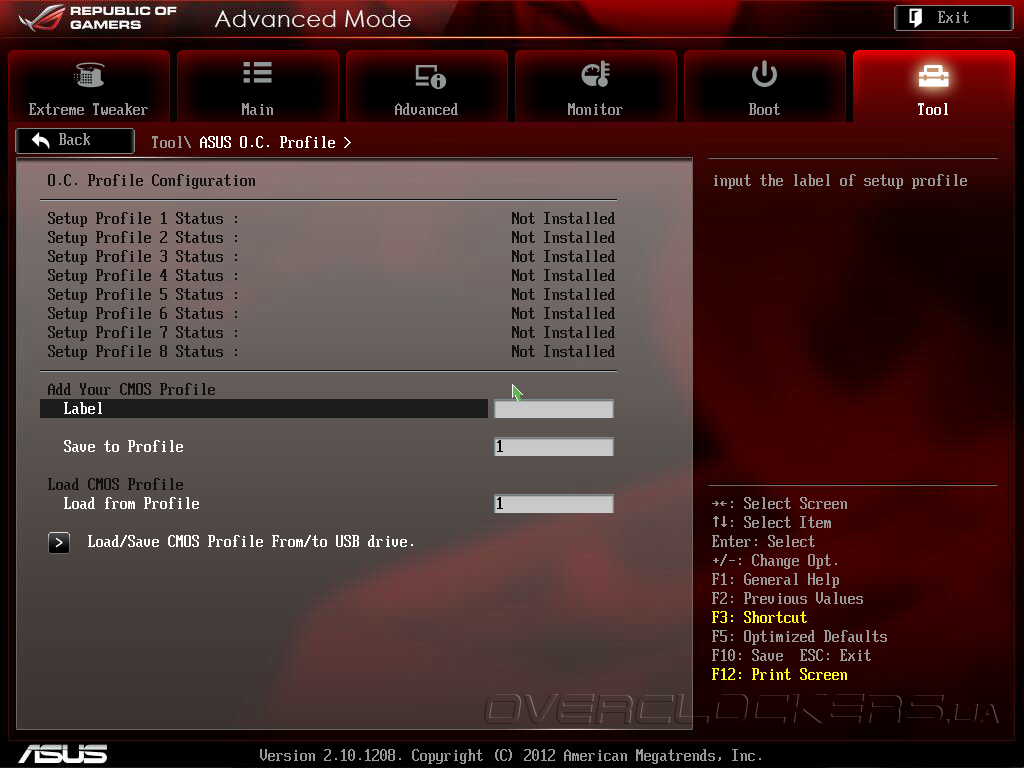Image resolution: width=1024 pixels, height=768 pixels.
Task: Click Setup Profile 3 Status row
Action: pyautogui.click(x=331, y=257)
